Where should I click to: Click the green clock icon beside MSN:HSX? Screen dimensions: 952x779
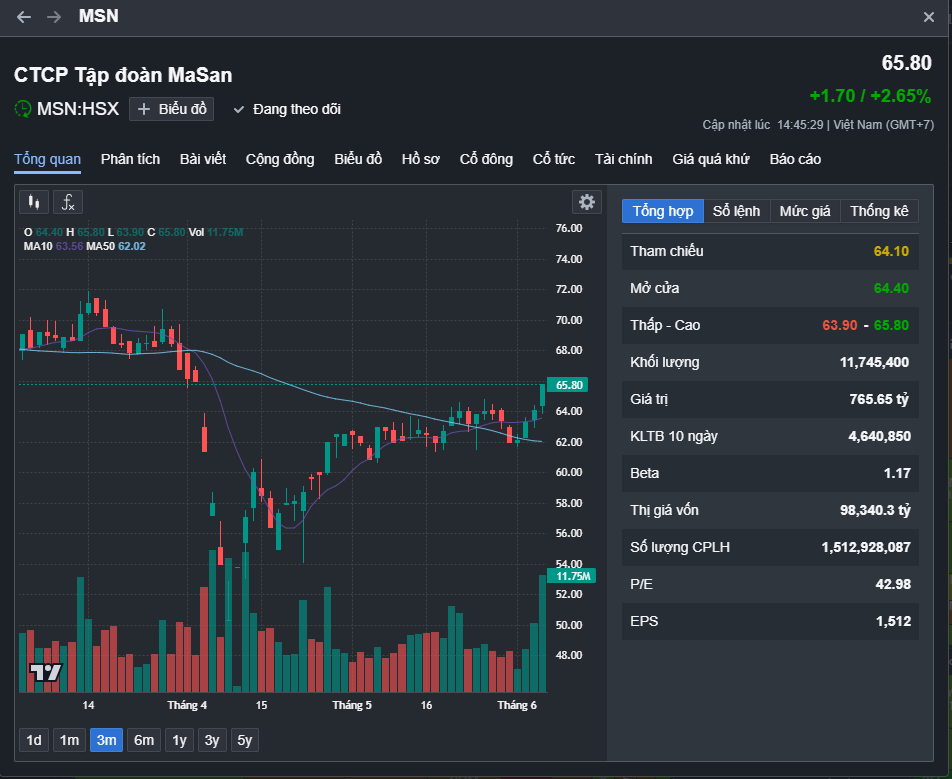(x=23, y=109)
